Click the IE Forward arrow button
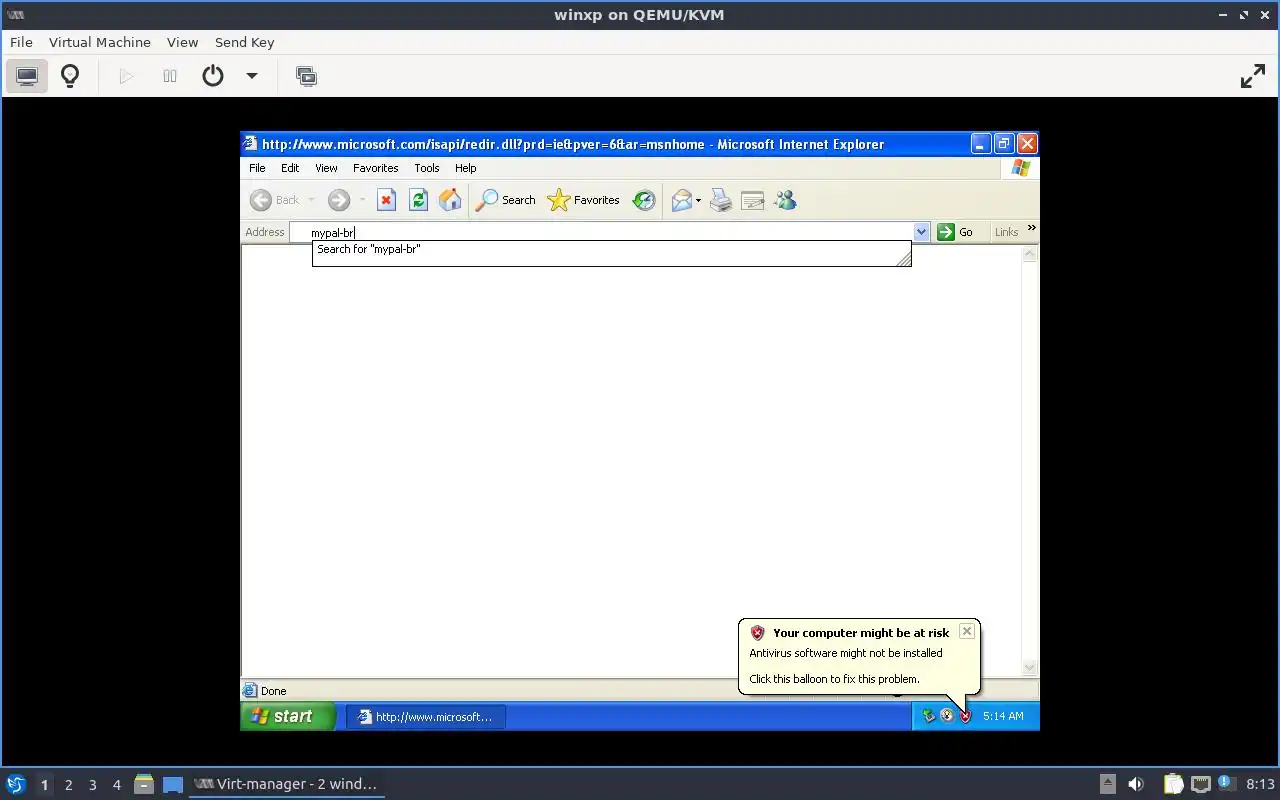 coord(339,200)
